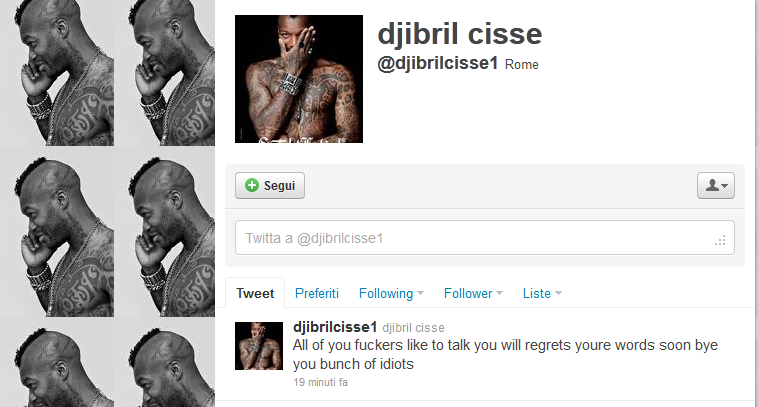Switch to the Tweet tab

click(x=255, y=293)
